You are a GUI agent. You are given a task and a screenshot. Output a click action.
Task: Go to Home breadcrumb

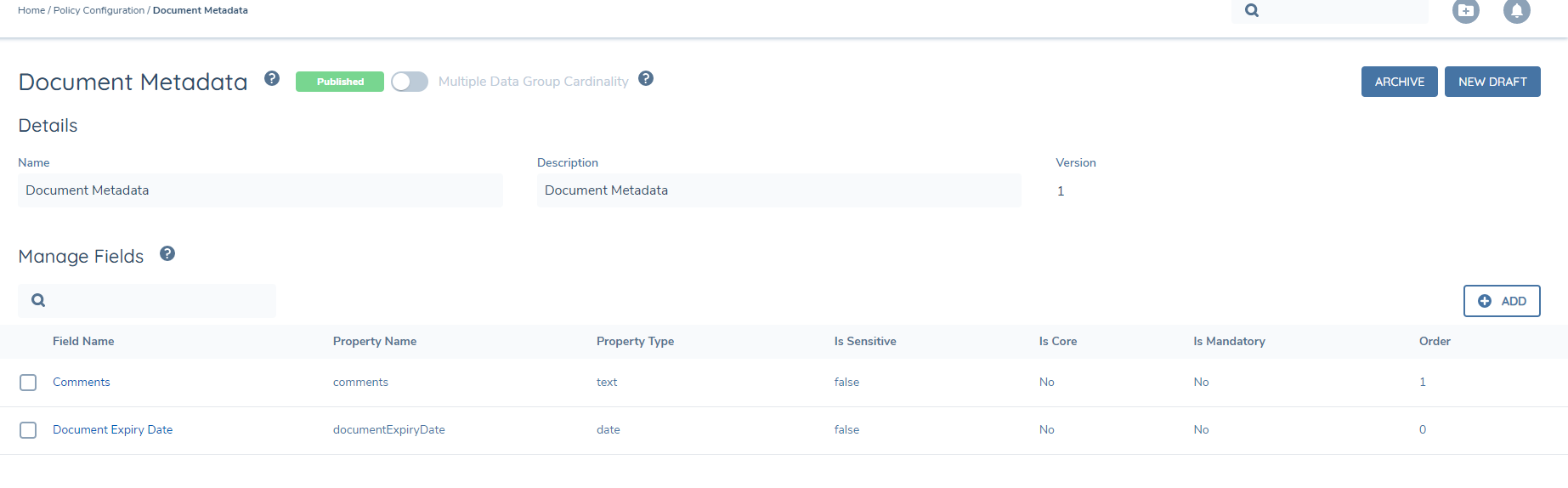pyautogui.click(x=31, y=10)
